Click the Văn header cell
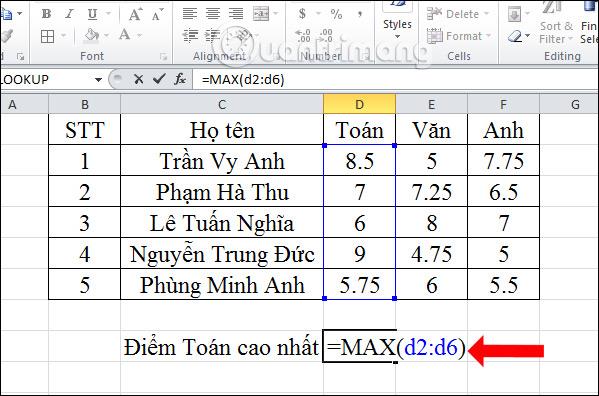 (x=431, y=130)
